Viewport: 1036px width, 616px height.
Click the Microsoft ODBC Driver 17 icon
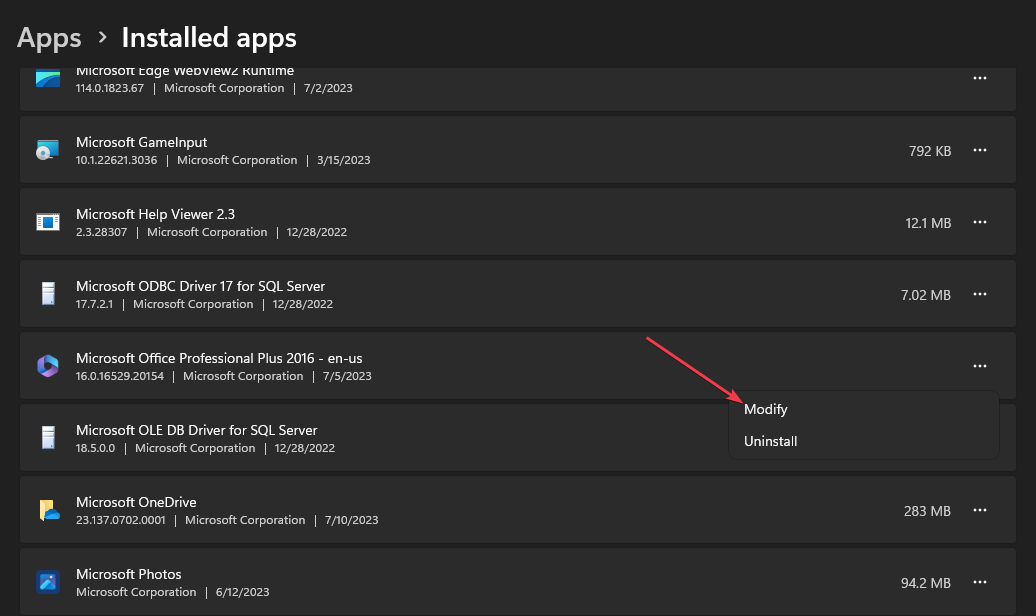pos(48,293)
